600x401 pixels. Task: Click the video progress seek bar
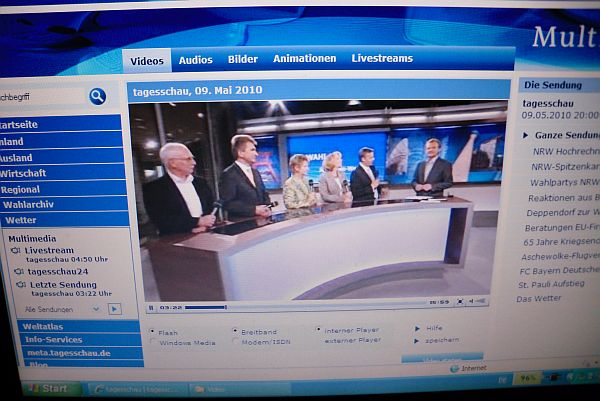(305, 306)
